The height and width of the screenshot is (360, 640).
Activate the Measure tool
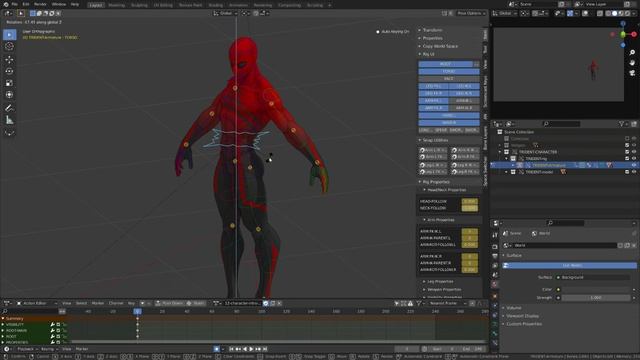coord(9,120)
